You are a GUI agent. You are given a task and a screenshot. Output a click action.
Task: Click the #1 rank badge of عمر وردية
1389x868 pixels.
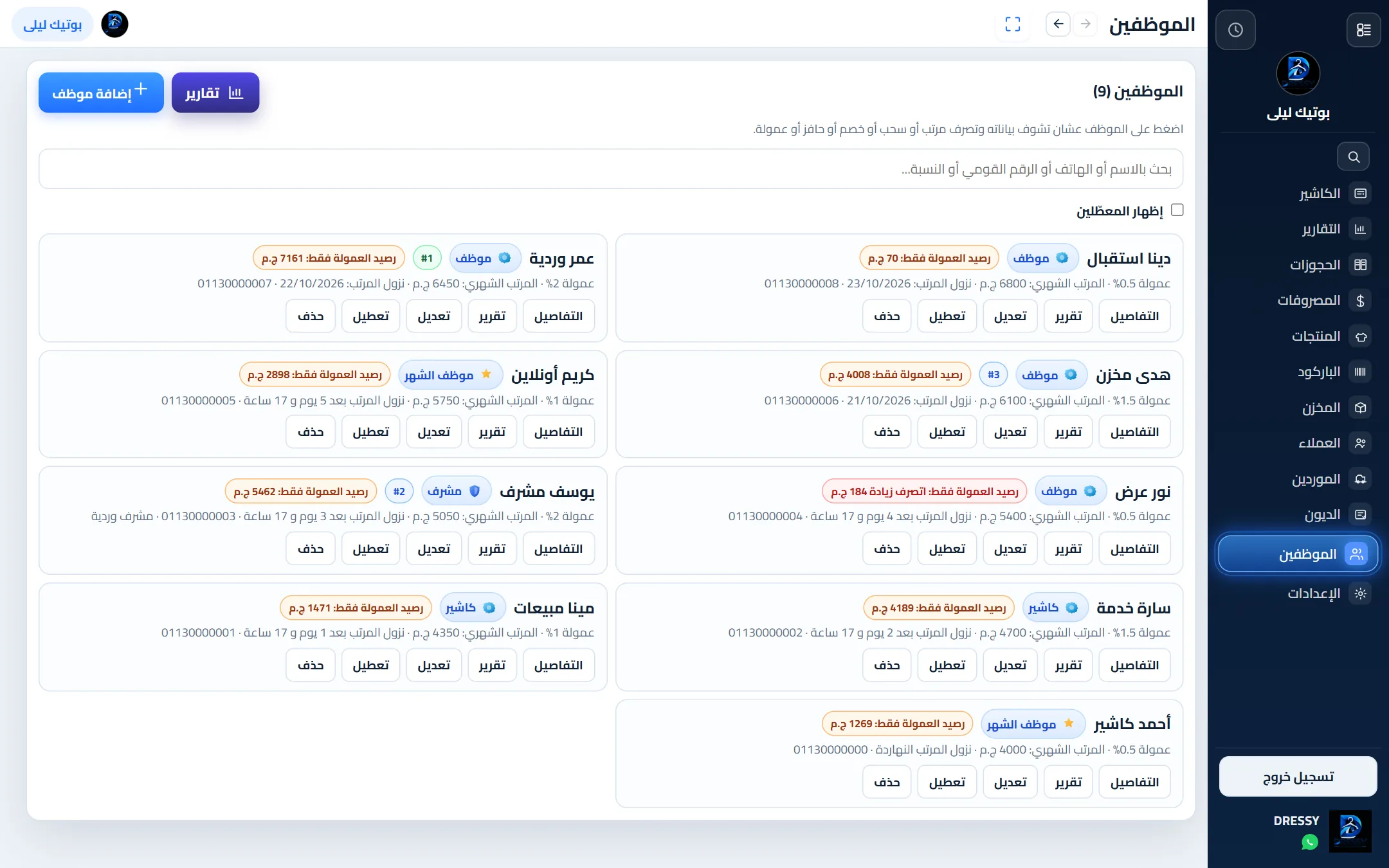(x=427, y=258)
